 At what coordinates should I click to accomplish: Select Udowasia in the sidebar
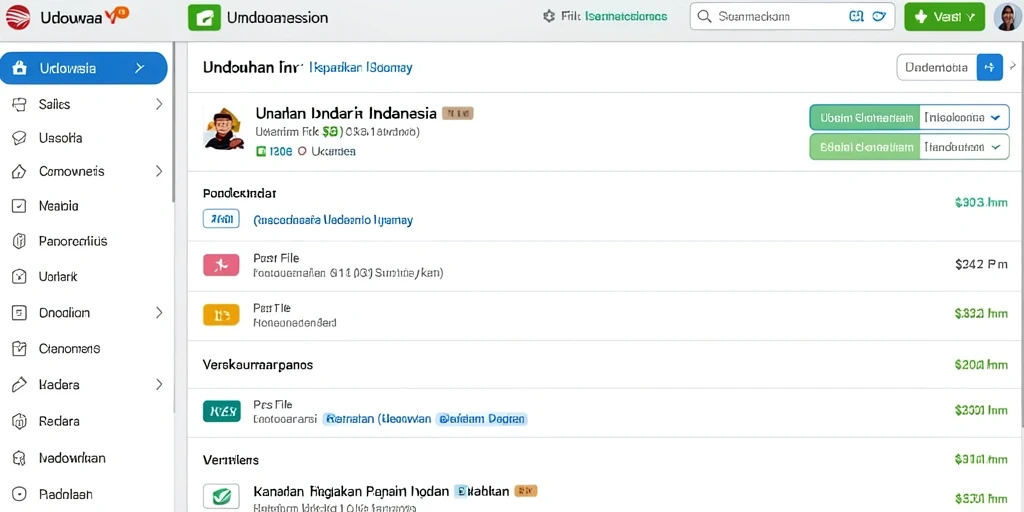tap(84, 68)
